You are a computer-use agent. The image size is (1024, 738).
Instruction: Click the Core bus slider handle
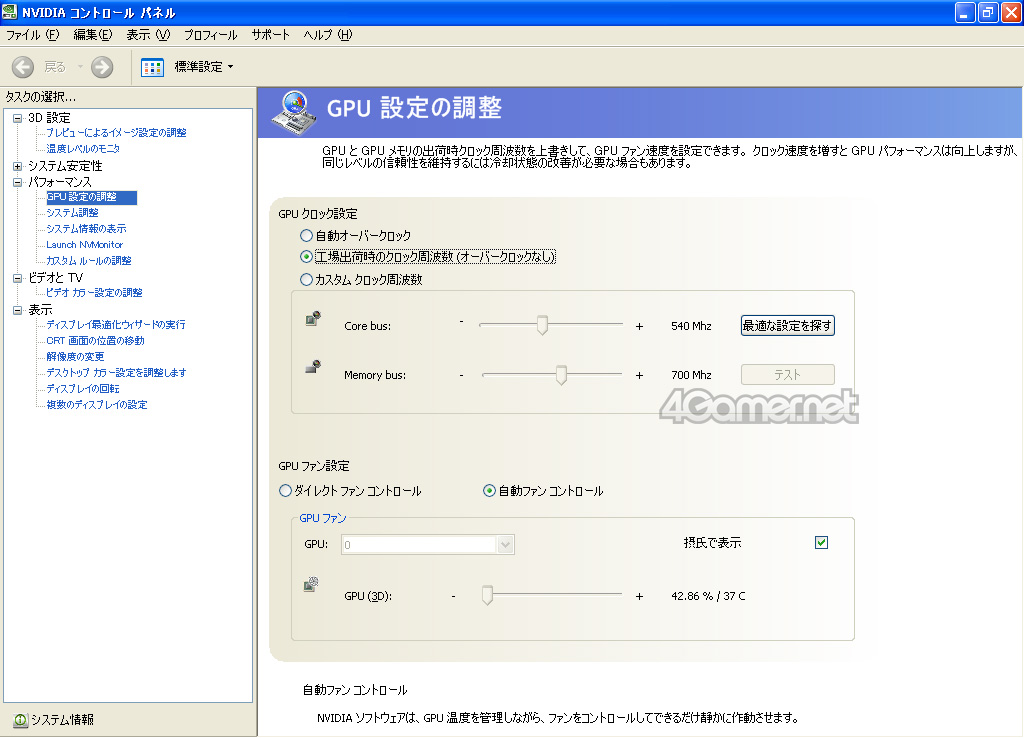(x=542, y=325)
